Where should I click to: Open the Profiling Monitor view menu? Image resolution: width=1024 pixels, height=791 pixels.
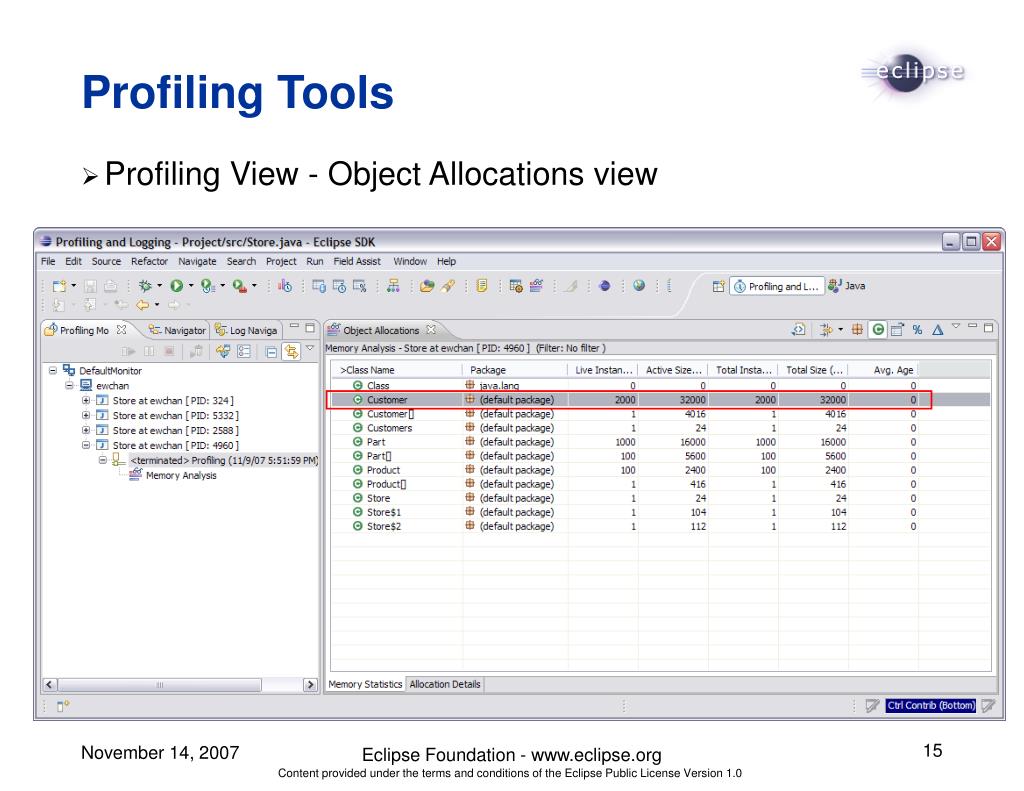[x=310, y=349]
